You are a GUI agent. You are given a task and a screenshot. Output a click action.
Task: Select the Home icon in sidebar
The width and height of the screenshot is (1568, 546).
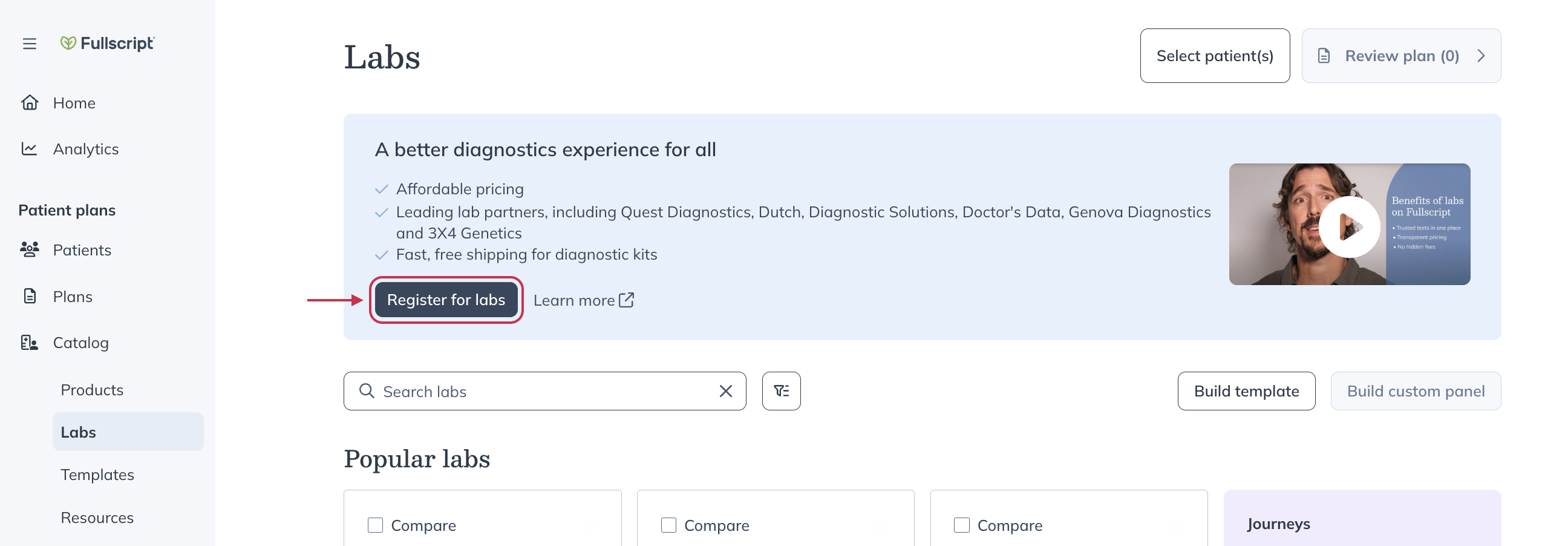(30, 102)
